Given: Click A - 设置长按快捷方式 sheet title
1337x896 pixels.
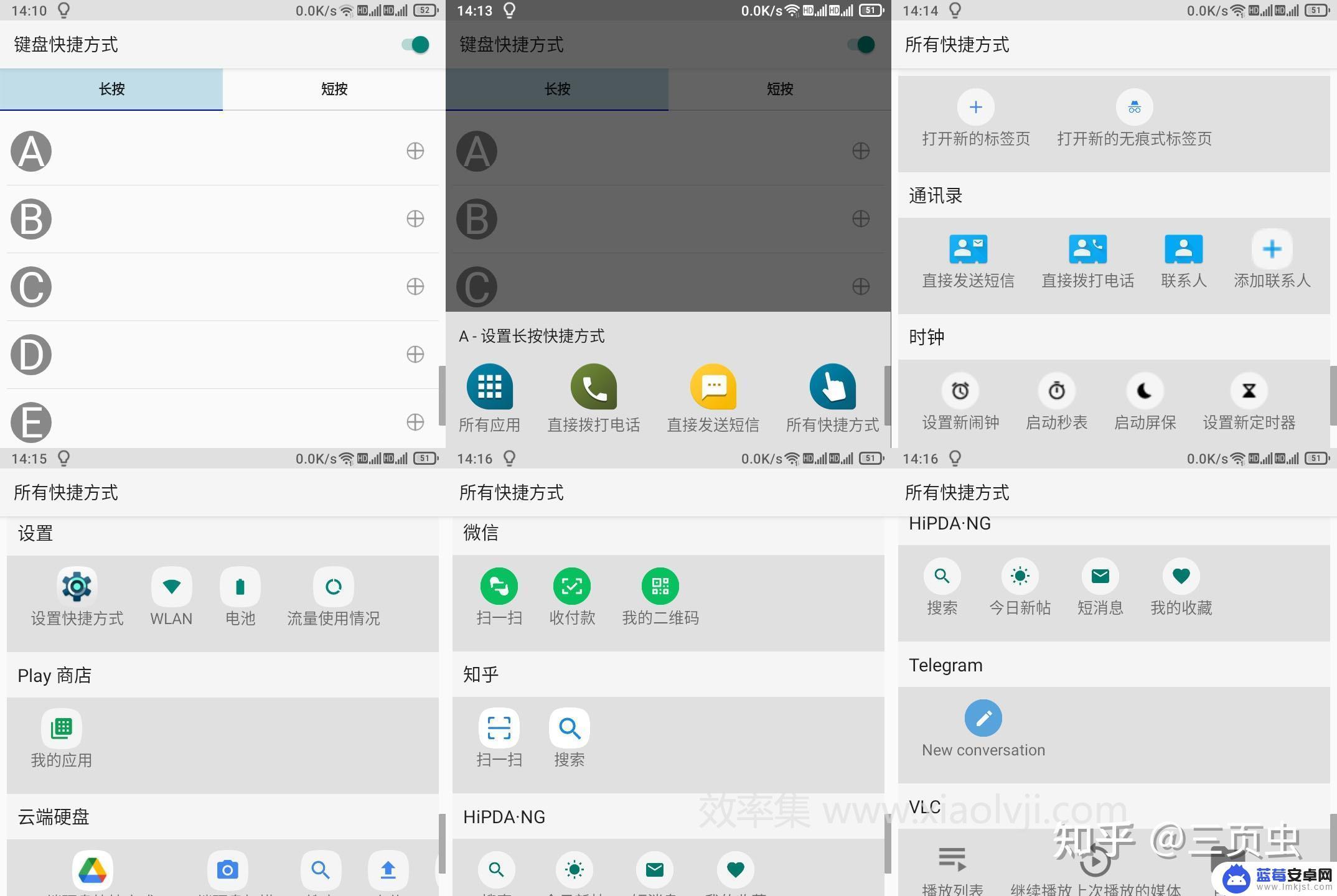Looking at the screenshot, I should [532, 337].
